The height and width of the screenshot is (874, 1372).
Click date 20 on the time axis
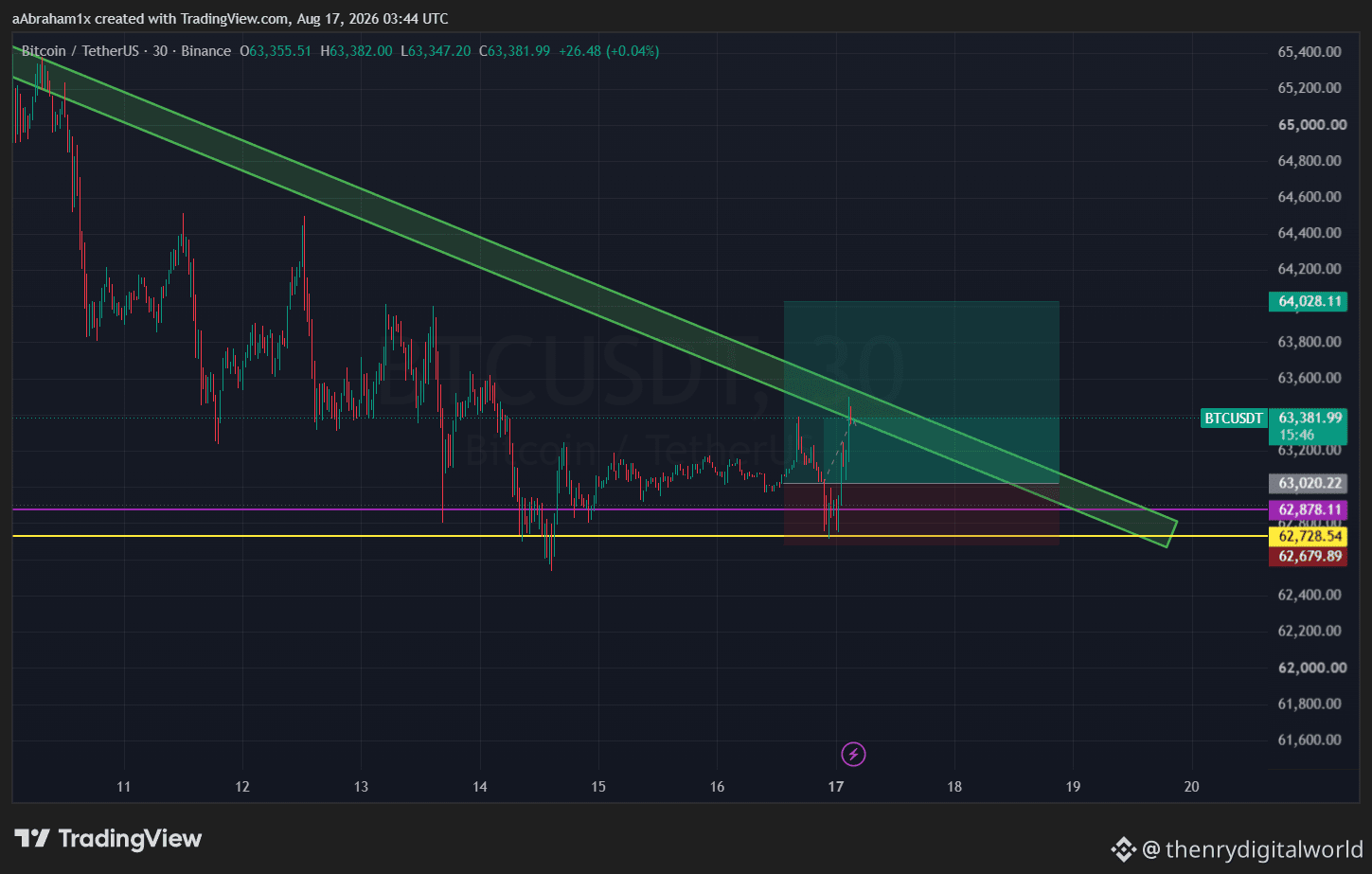tap(1191, 787)
